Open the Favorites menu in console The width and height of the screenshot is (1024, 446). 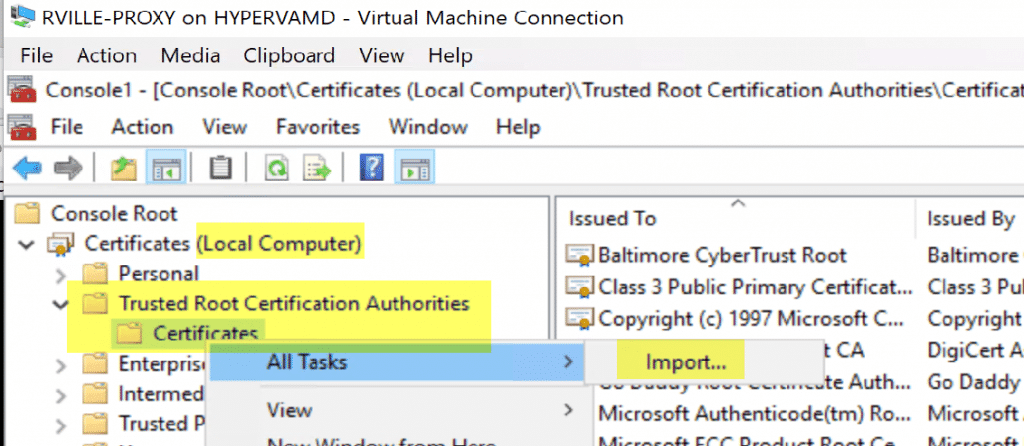point(318,127)
